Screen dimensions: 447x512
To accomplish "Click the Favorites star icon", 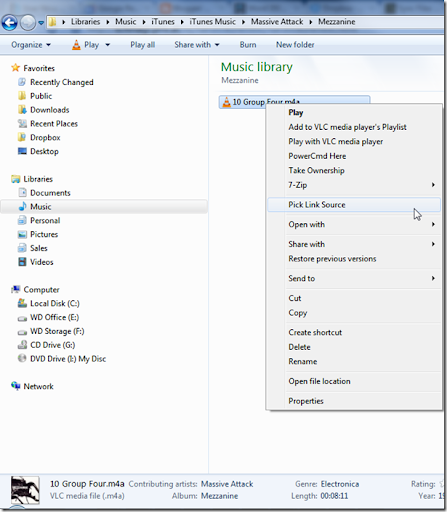I will pos(15,68).
